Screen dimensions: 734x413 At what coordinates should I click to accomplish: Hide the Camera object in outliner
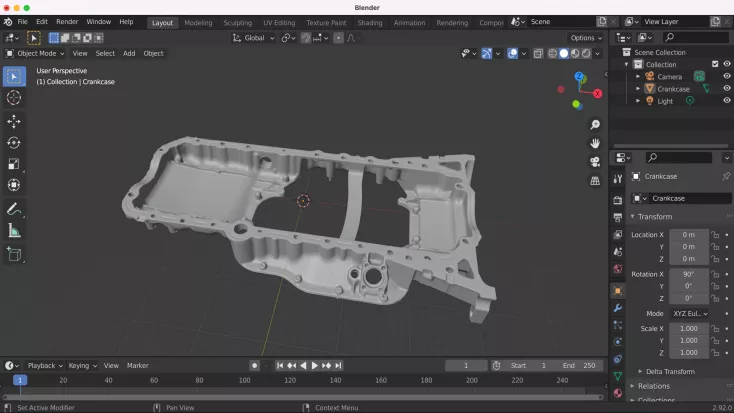(x=726, y=76)
